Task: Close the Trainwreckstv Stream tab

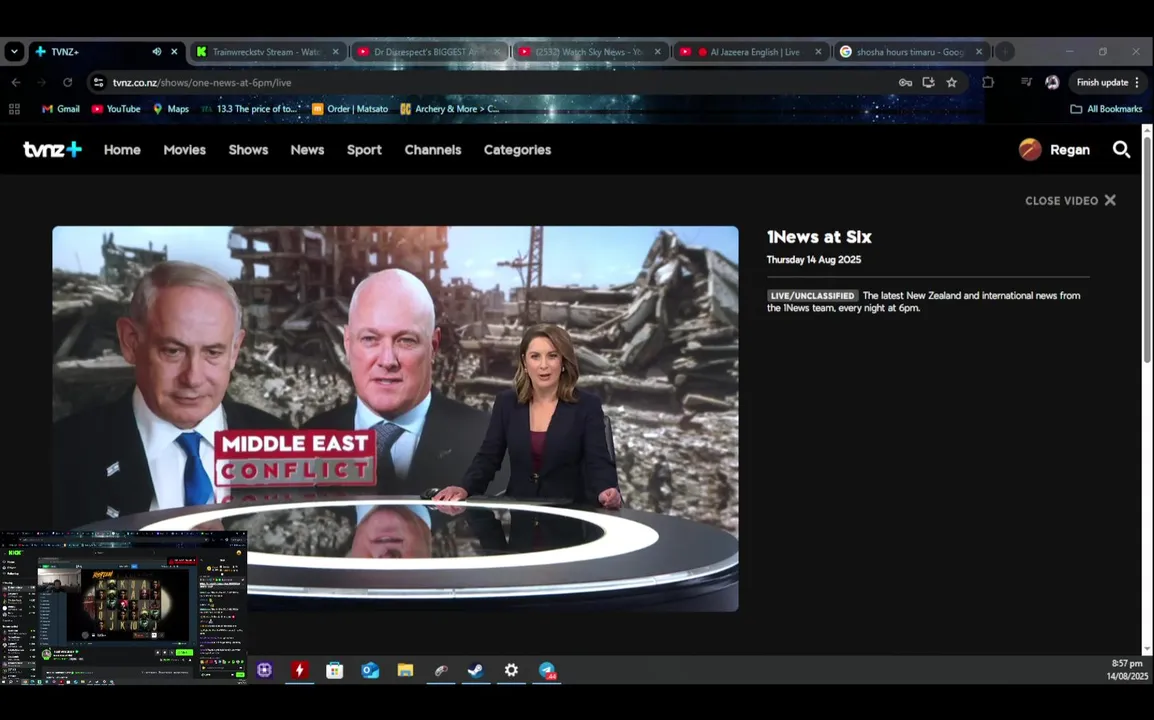Action: tap(336, 52)
